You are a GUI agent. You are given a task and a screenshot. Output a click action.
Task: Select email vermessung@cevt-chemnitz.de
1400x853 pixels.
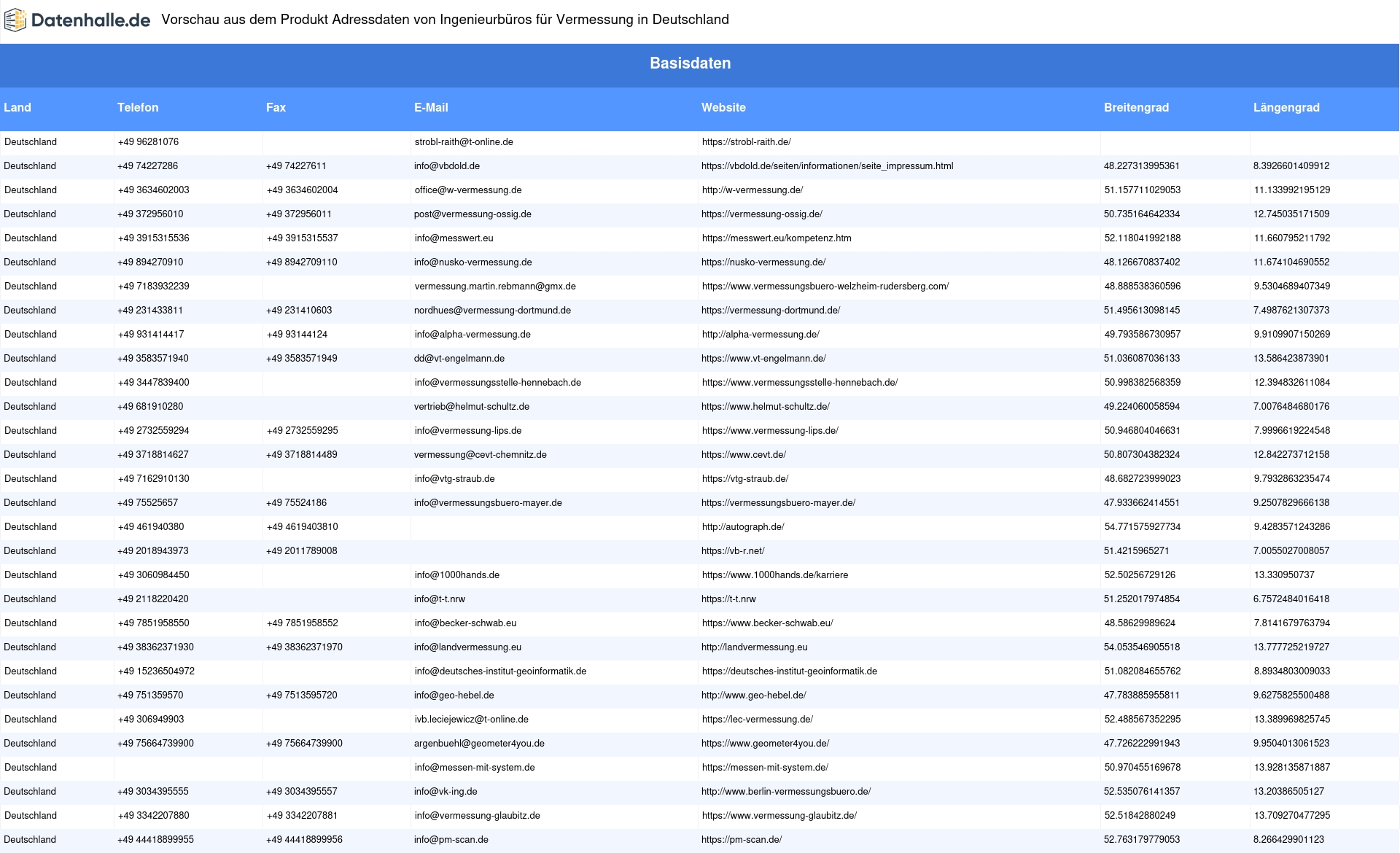tap(481, 455)
